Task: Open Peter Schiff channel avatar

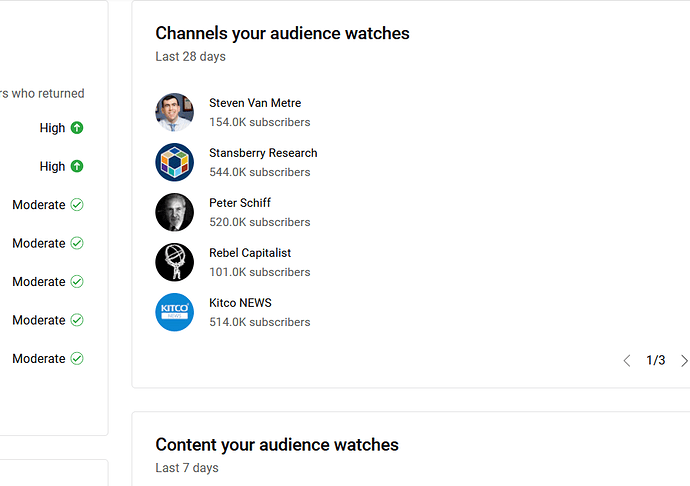Action: tap(175, 212)
